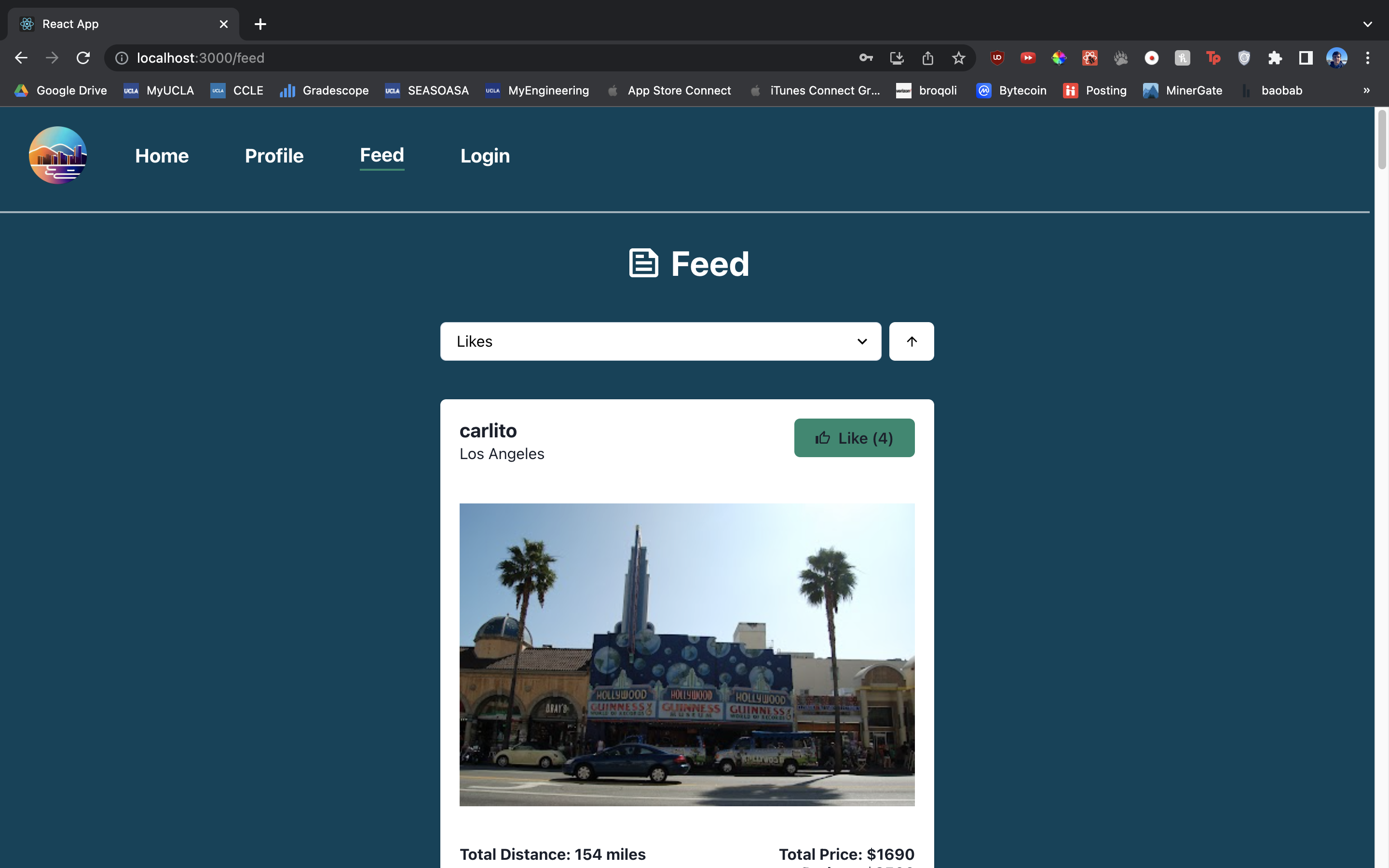Open the Hollywood post photo
The image size is (1389, 868).
pyautogui.click(x=686, y=654)
